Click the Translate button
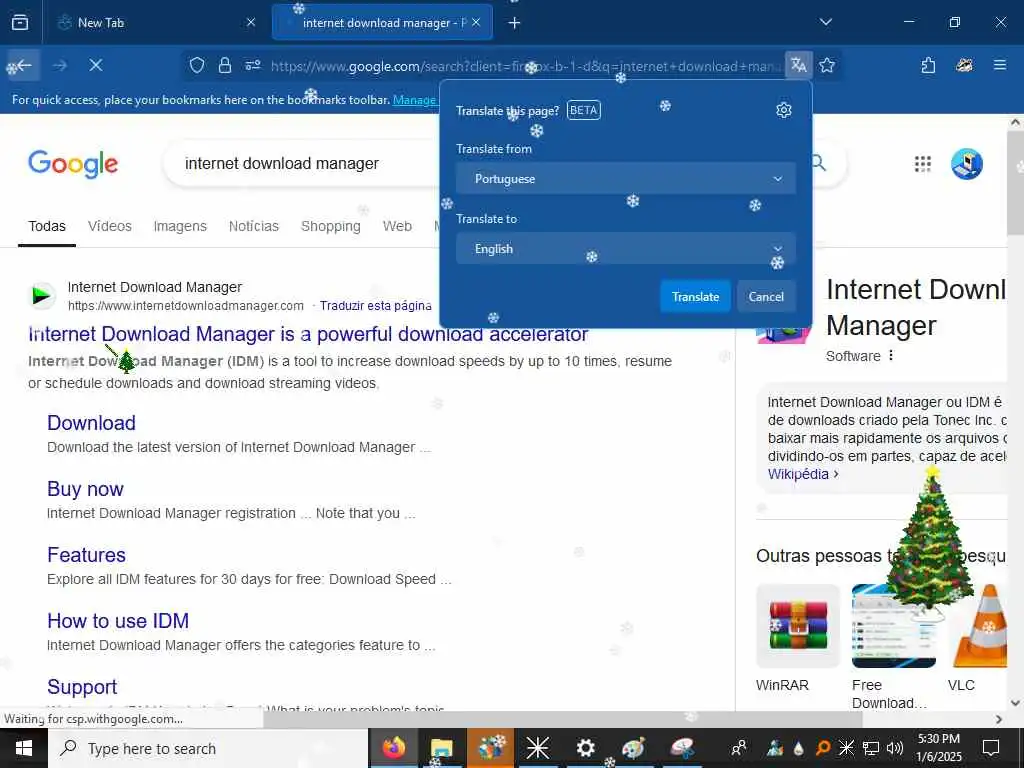This screenshot has width=1024, height=768. [x=695, y=296]
